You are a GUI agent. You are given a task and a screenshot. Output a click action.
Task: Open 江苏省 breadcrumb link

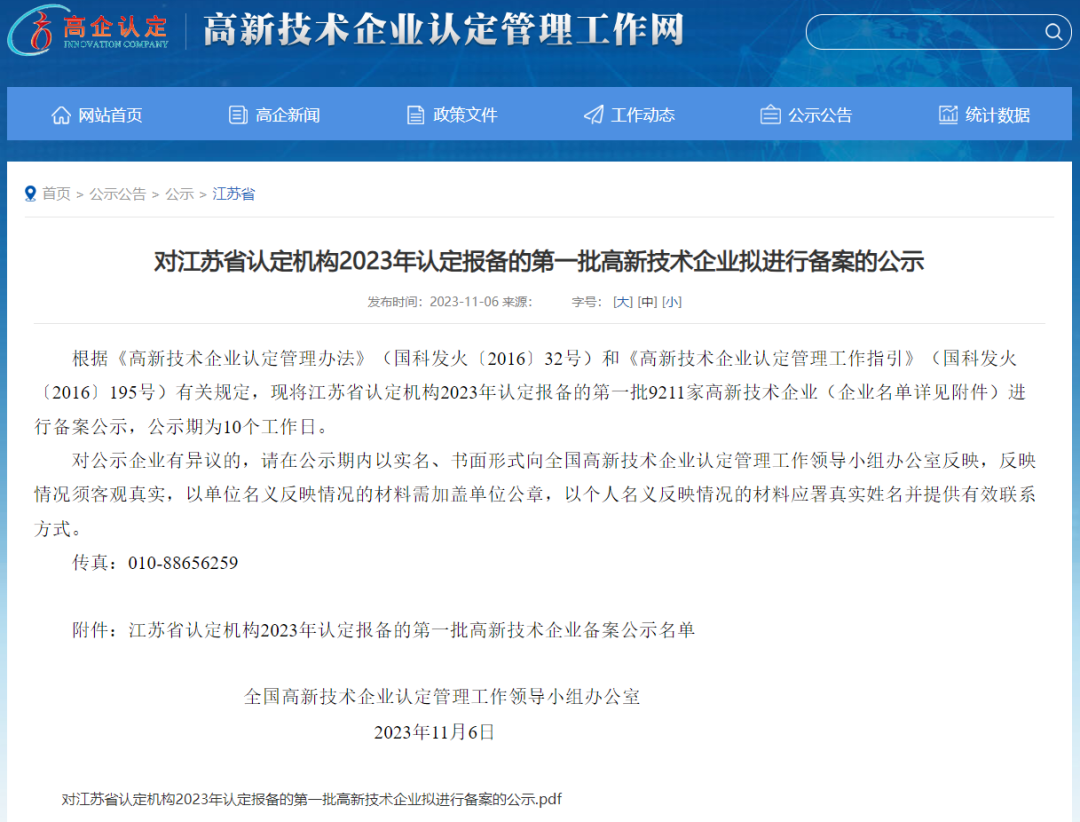[233, 194]
